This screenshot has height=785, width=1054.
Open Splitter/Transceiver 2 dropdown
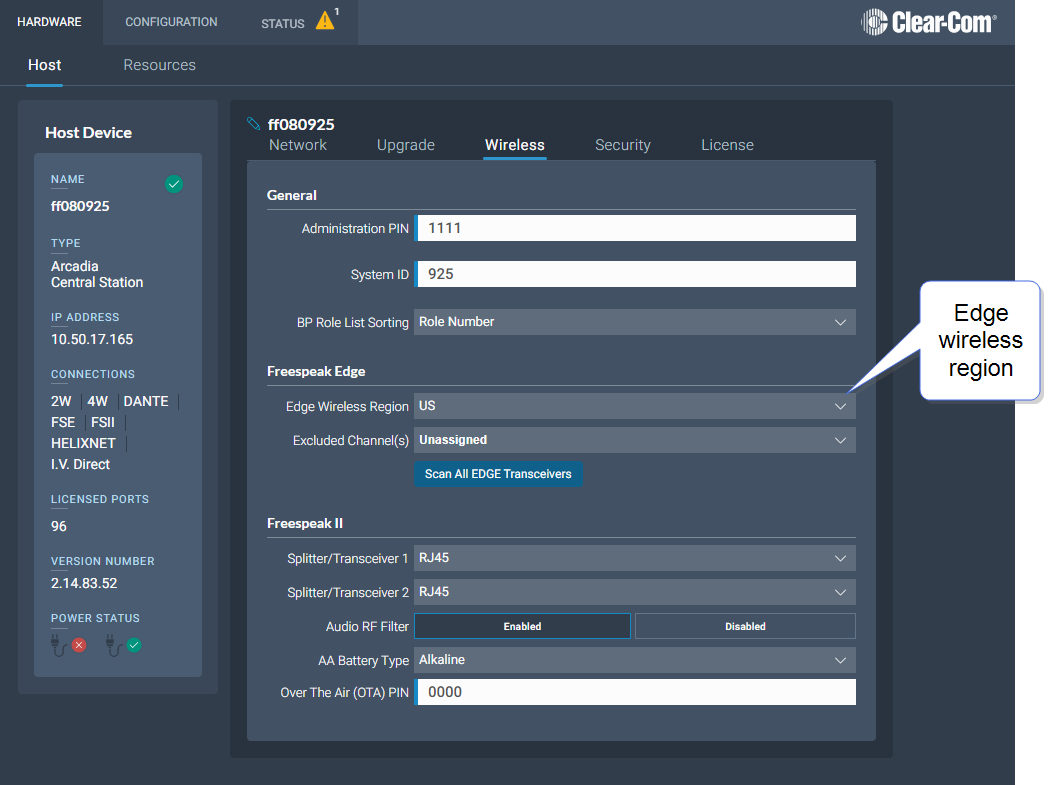(635, 592)
